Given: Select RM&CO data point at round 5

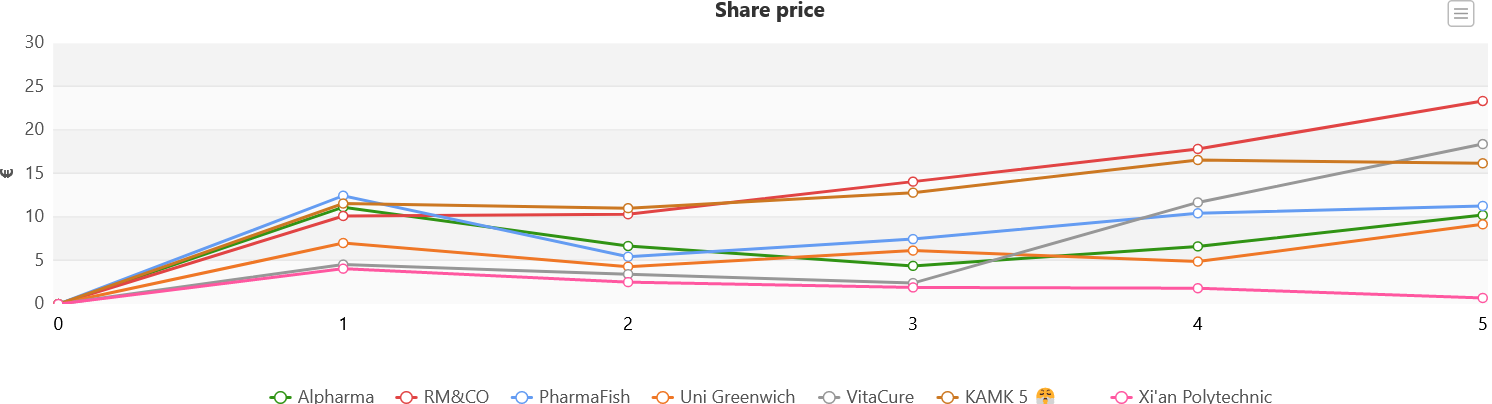Looking at the screenshot, I should pos(1482,101).
